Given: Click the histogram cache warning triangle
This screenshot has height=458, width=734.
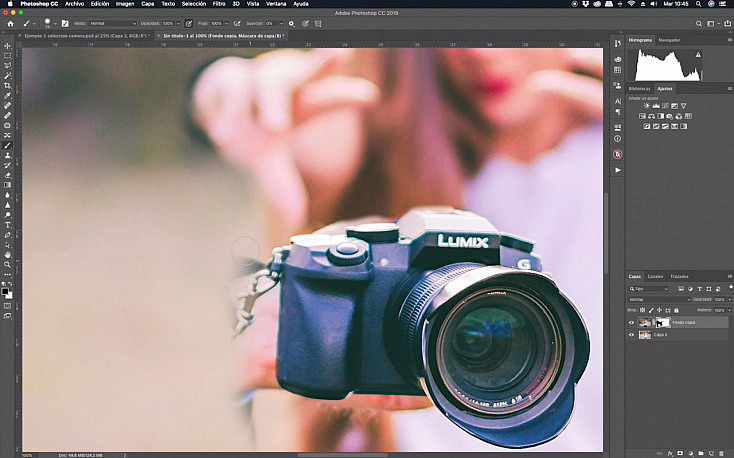Looking at the screenshot, I should 698,55.
